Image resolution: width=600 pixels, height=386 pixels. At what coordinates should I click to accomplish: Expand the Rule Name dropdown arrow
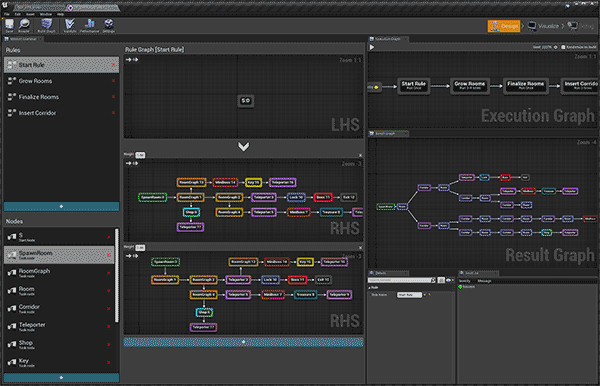pos(424,295)
